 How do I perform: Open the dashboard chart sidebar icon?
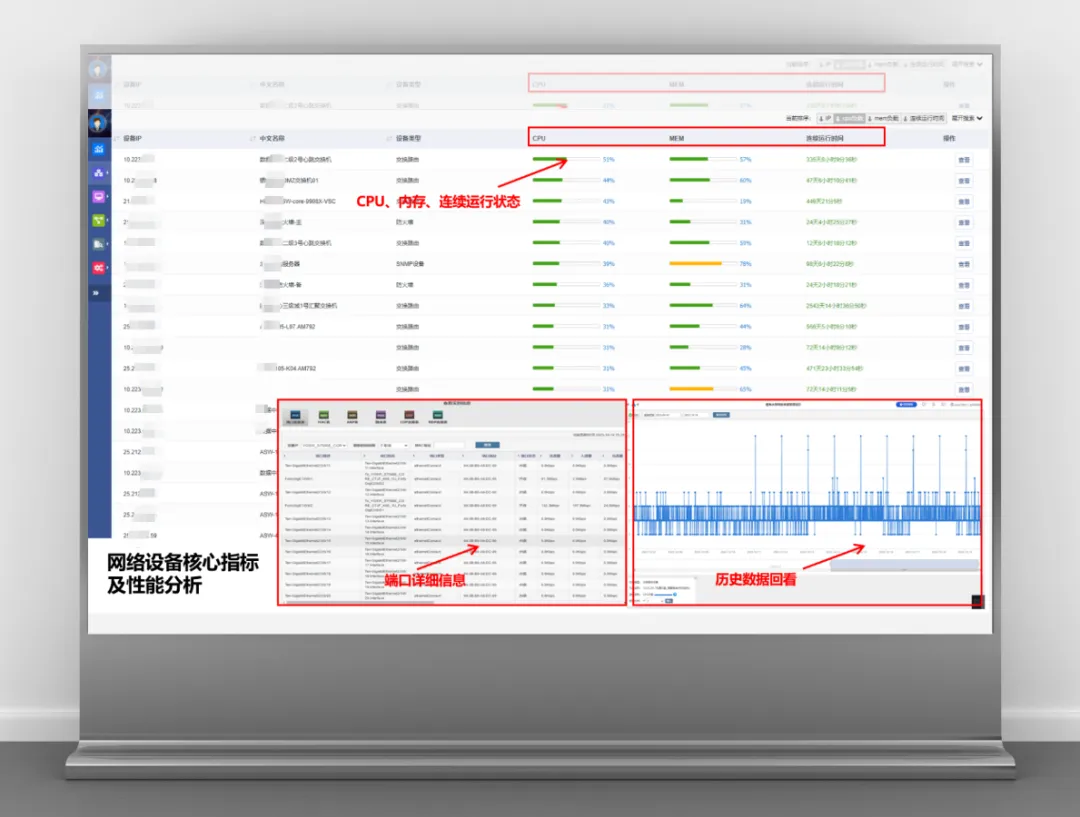tap(98, 149)
